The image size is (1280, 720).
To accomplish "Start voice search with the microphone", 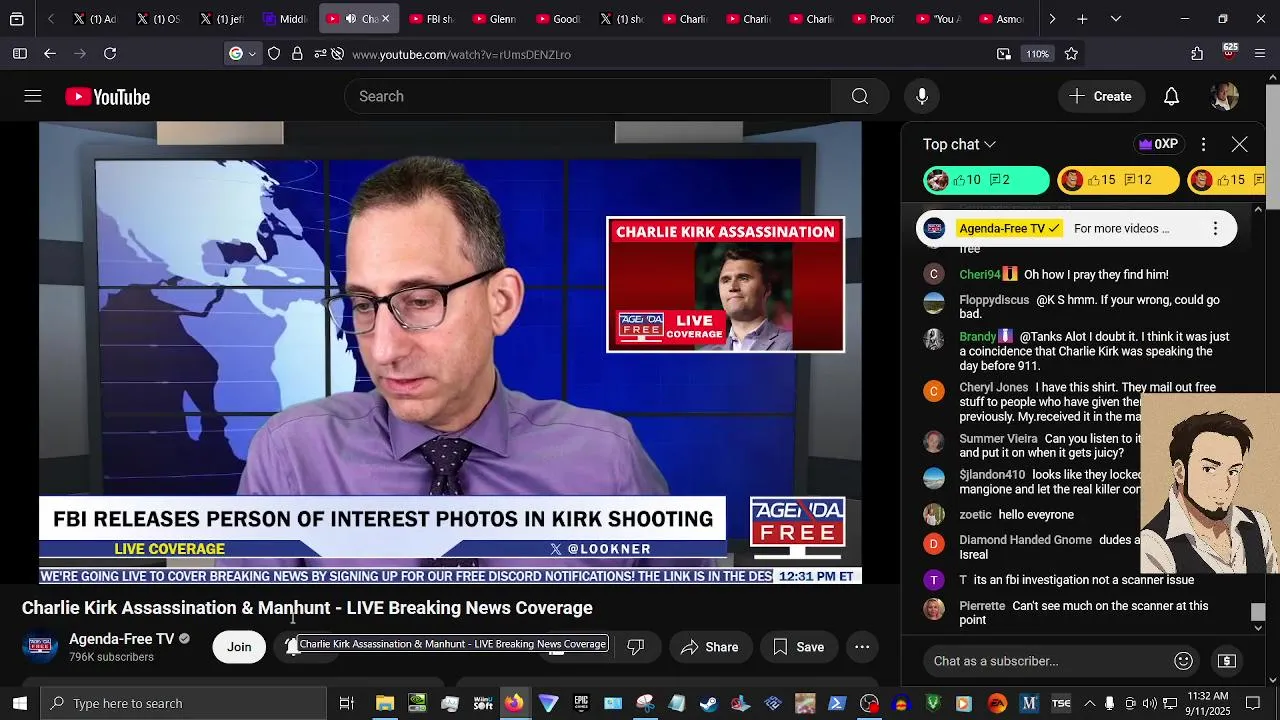I will [922, 96].
